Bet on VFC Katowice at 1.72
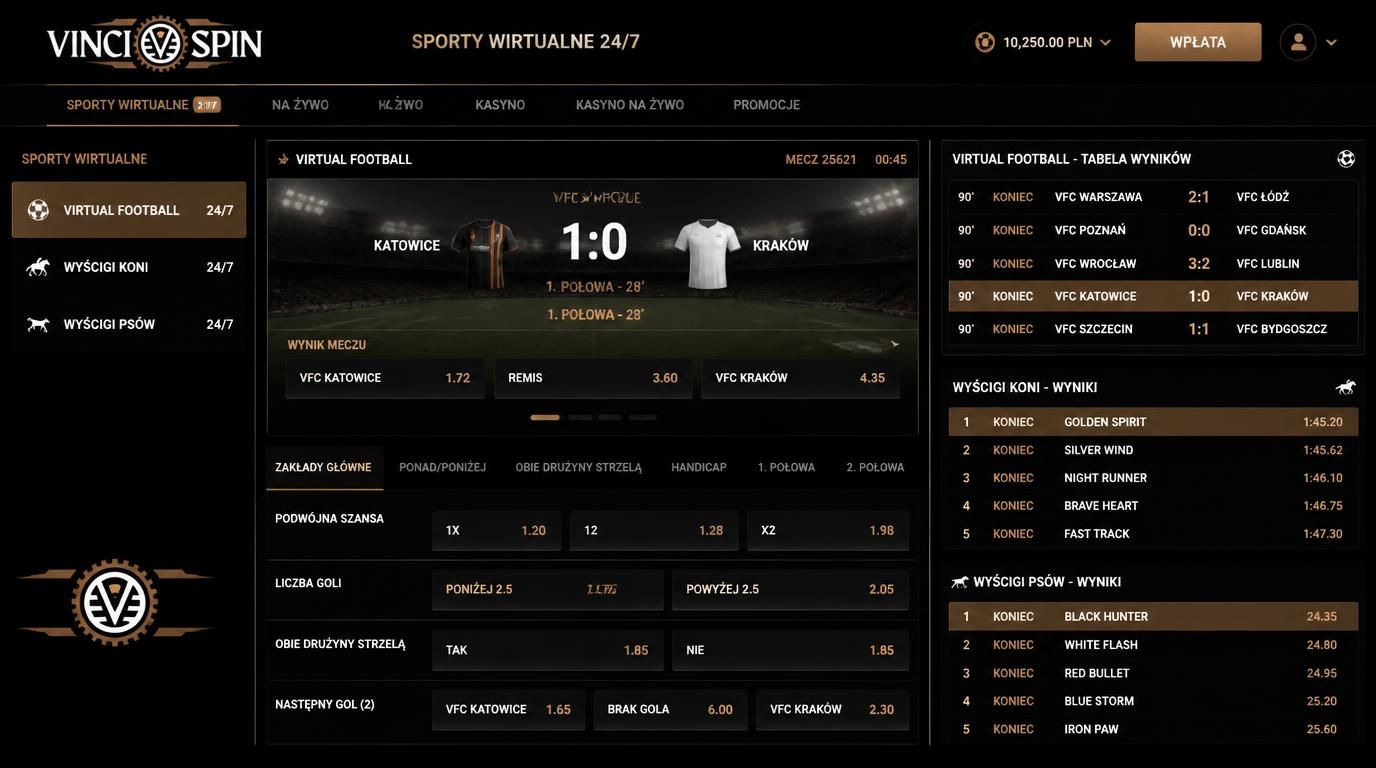The width and height of the screenshot is (1376, 768). point(385,378)
